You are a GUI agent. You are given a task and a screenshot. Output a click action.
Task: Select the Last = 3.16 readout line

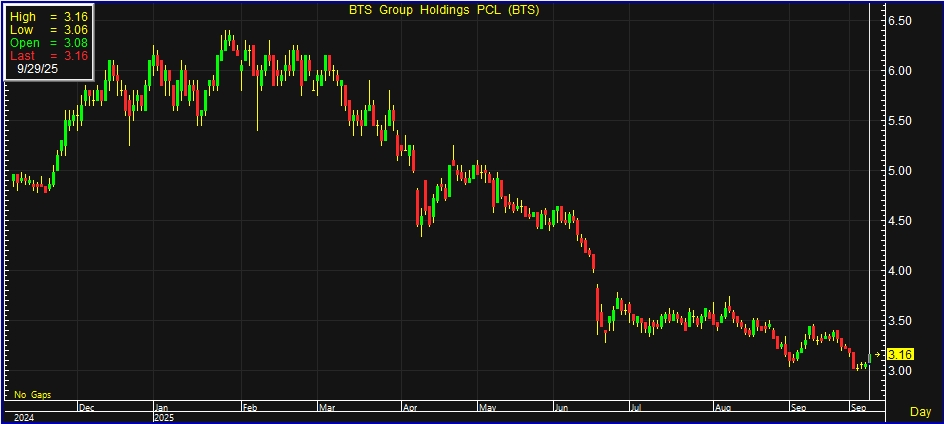pyautogui.click(x=49, y=56)
